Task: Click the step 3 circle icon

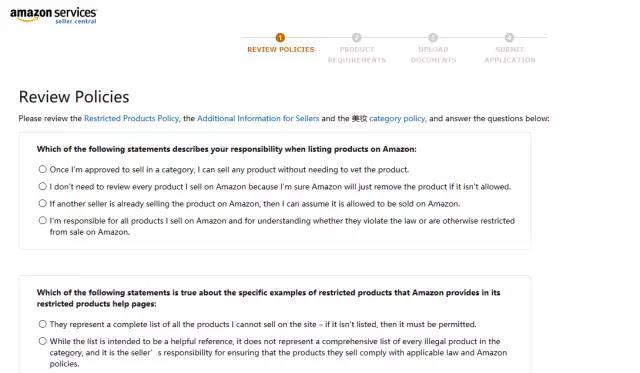Action: [x=433, y=38]
